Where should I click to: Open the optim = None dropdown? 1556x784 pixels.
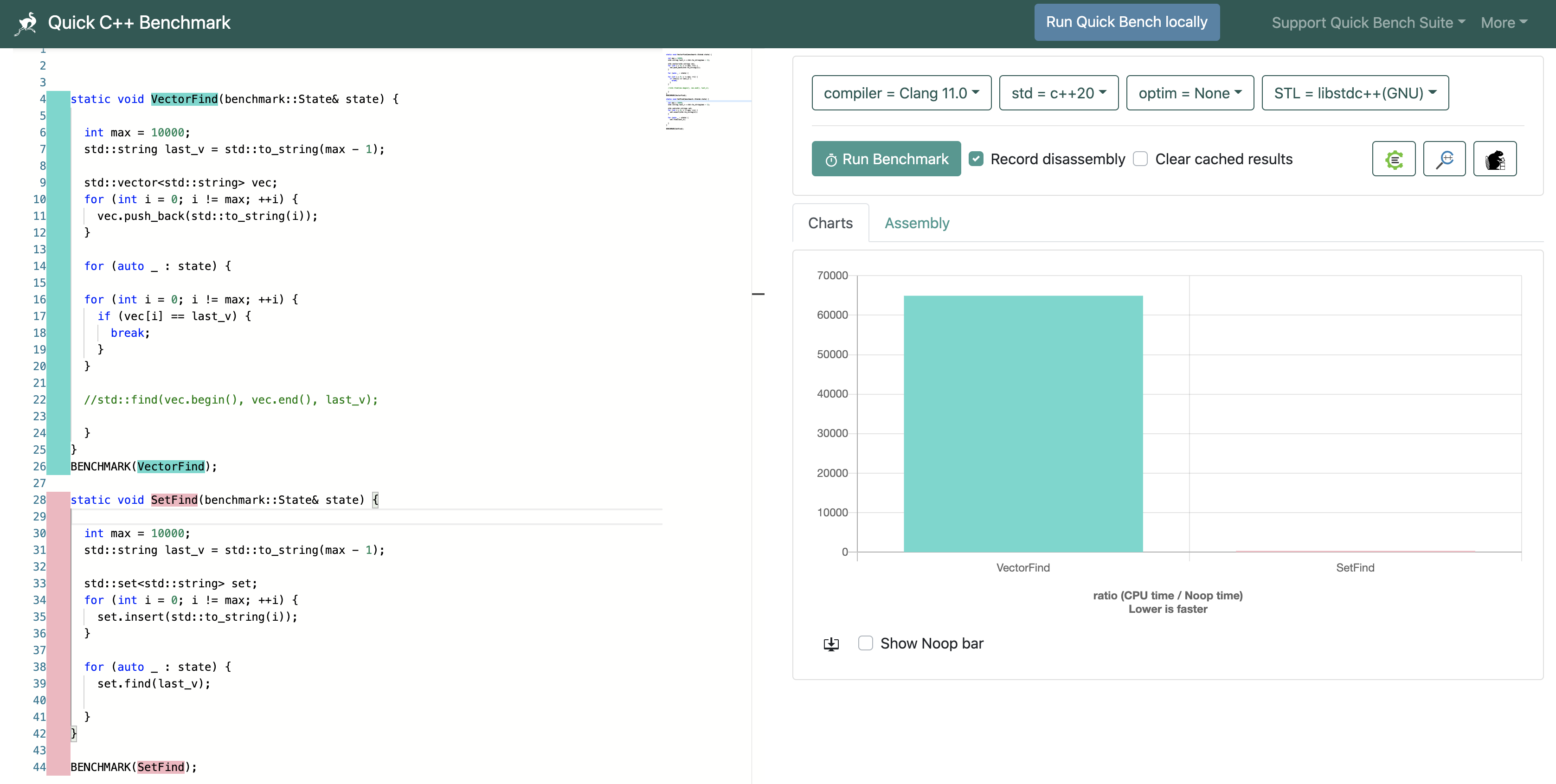pos(1190,93)
